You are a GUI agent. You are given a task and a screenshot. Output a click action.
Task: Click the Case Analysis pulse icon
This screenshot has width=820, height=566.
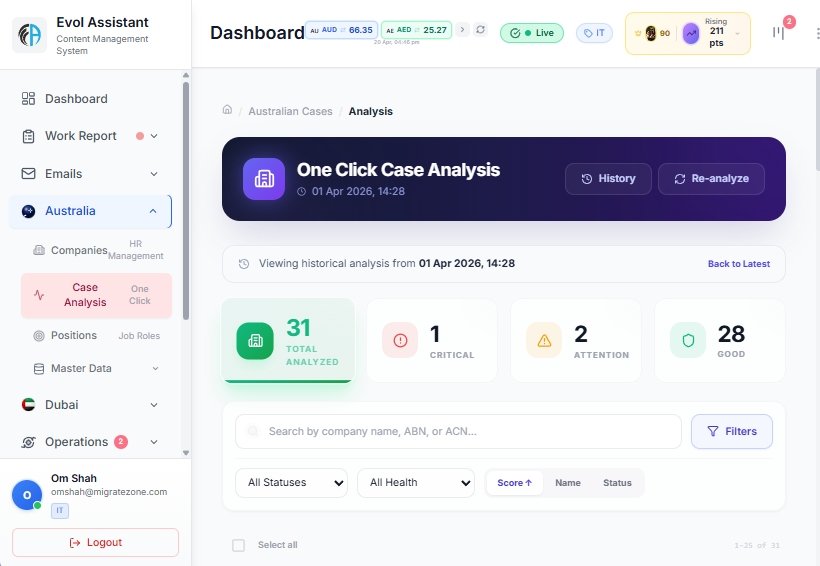point(39,295)
